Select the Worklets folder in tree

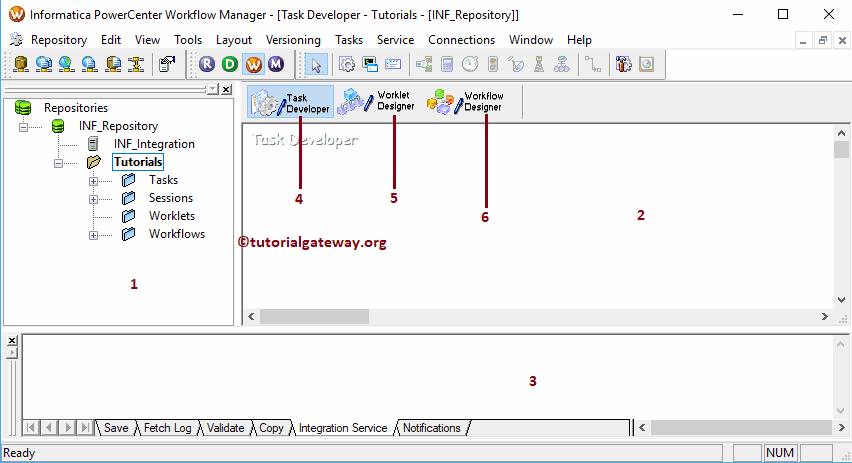coord(172,216)
